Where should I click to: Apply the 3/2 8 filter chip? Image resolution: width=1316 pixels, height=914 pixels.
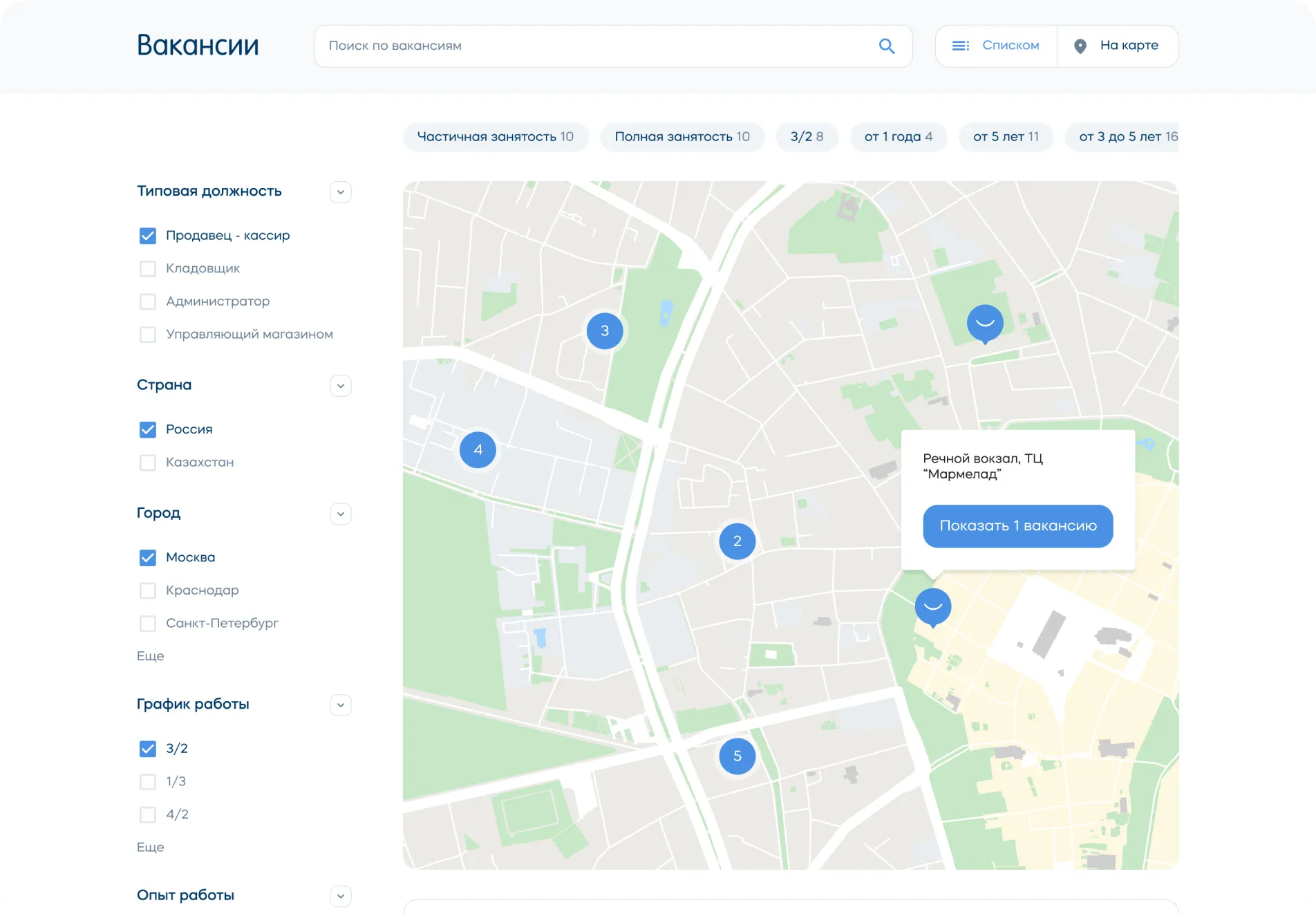pyautogui.click(x=807, y=137)
